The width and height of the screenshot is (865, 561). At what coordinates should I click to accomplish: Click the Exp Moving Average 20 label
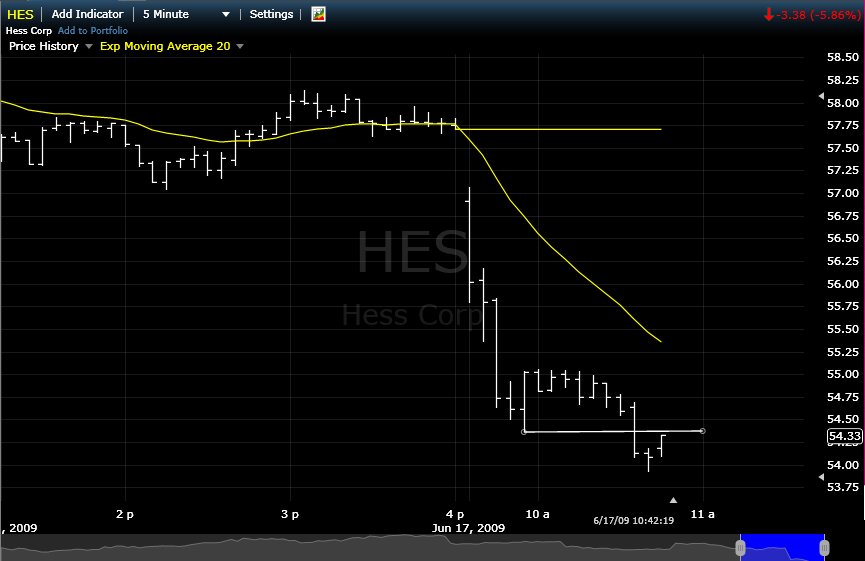[x=165, y=46]
